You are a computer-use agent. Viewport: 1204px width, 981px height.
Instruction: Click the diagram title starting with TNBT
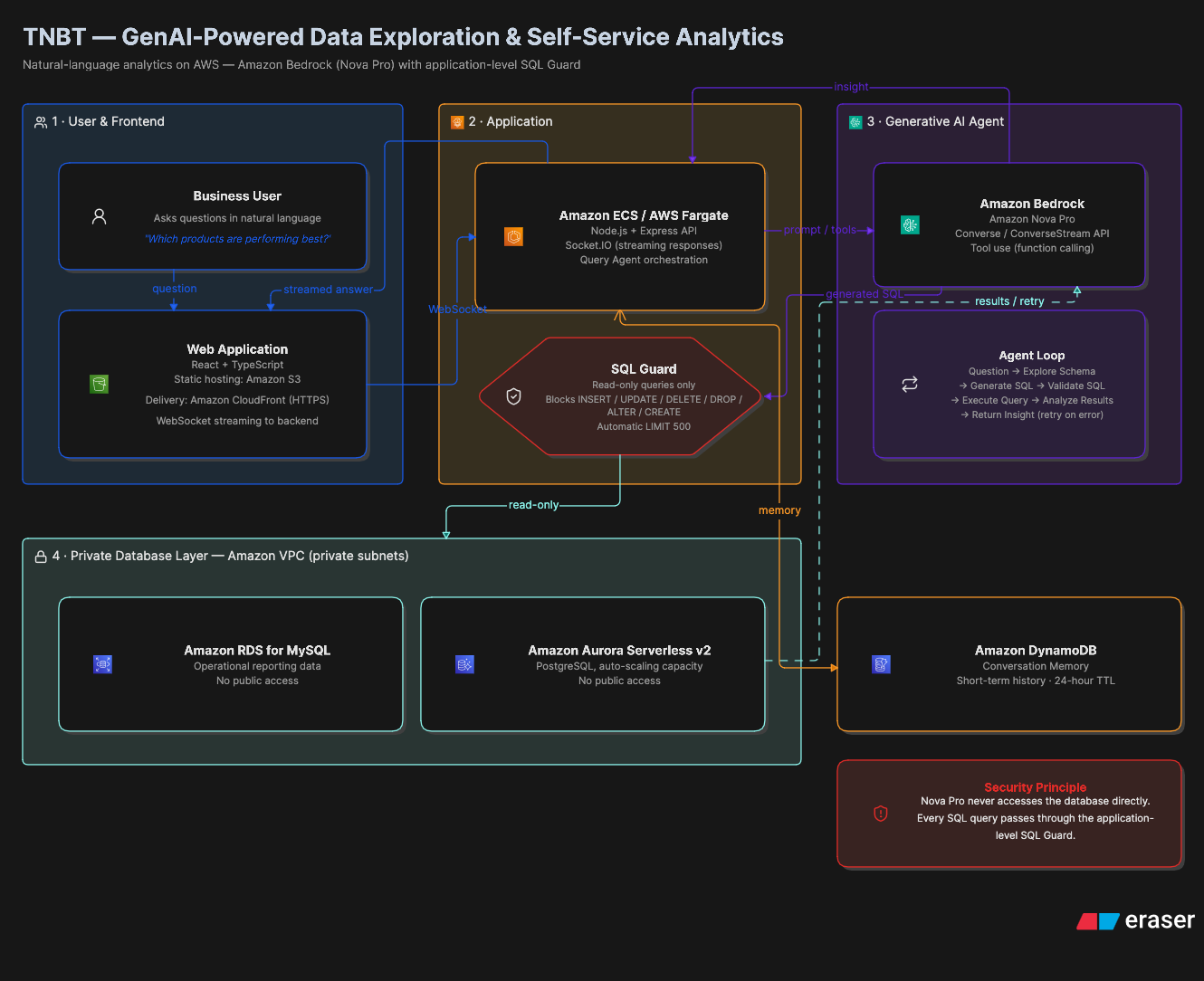point(404,37)
